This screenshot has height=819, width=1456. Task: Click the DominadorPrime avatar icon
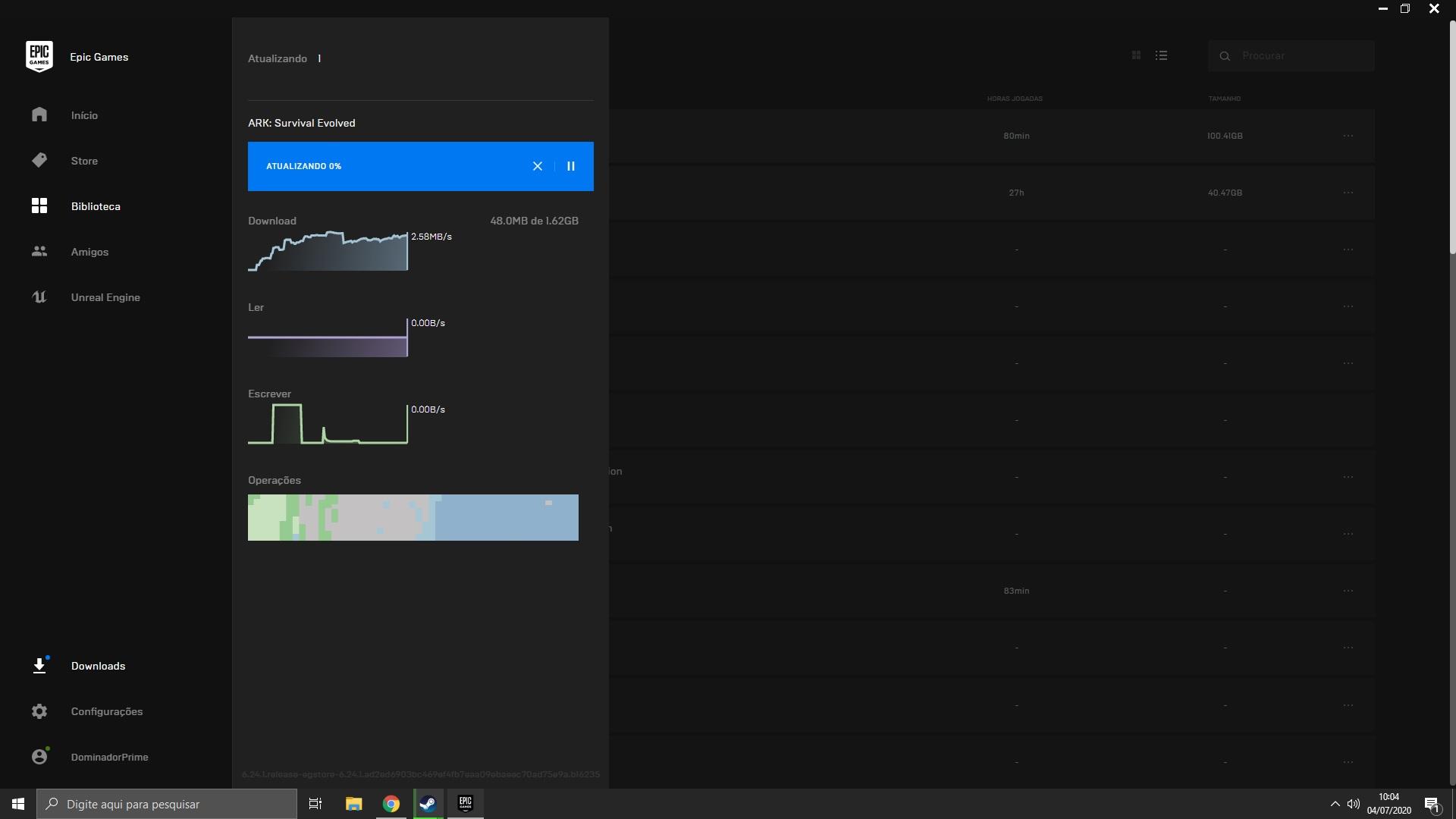pos(39,756)
